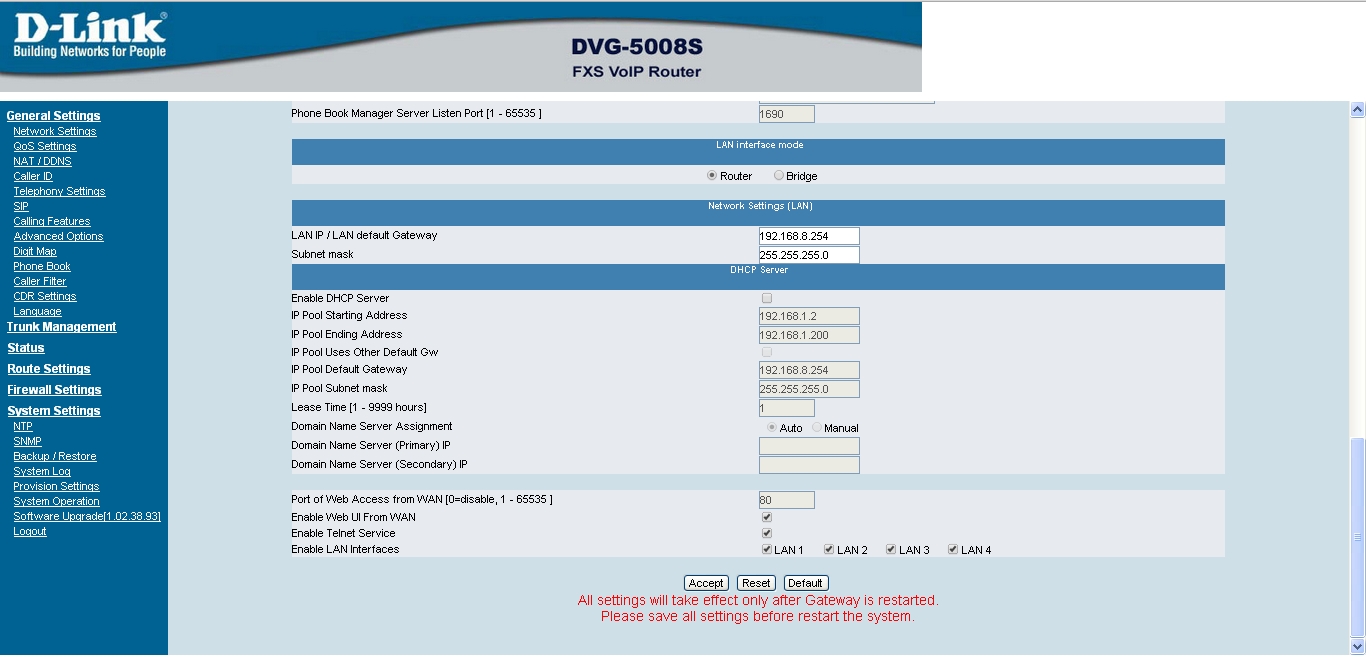Open the System Log link
Screen dimensions: 1366x657
[x=42, y=471]
